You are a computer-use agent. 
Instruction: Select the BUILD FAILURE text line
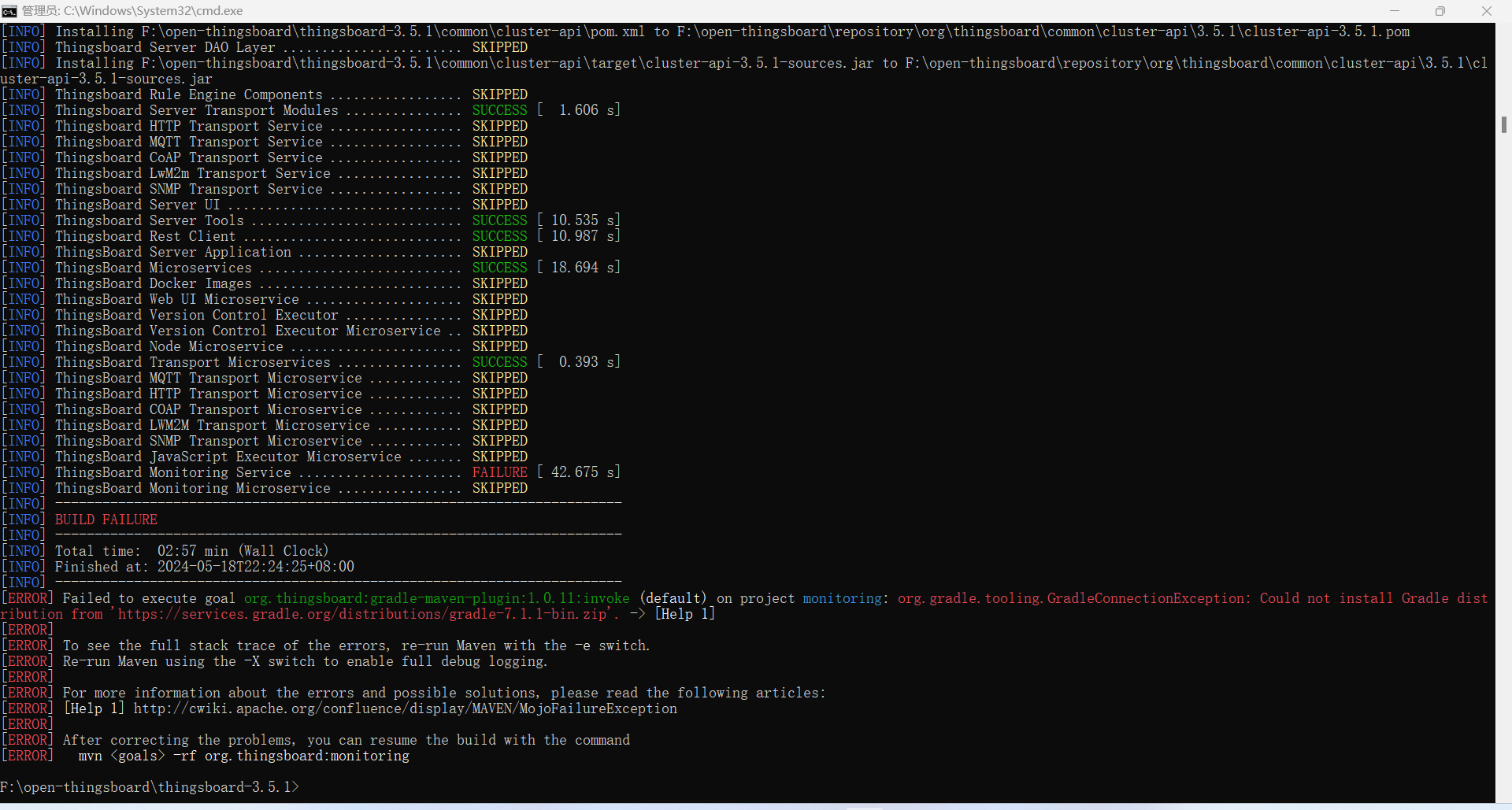coord(106,519)
